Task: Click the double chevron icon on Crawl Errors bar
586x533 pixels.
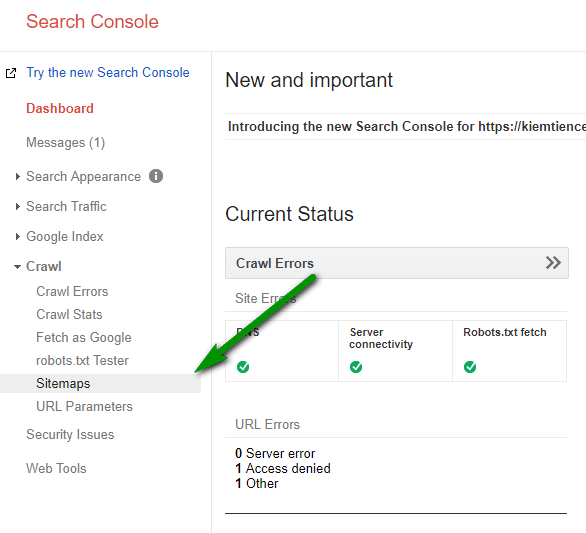Action: 553,263
